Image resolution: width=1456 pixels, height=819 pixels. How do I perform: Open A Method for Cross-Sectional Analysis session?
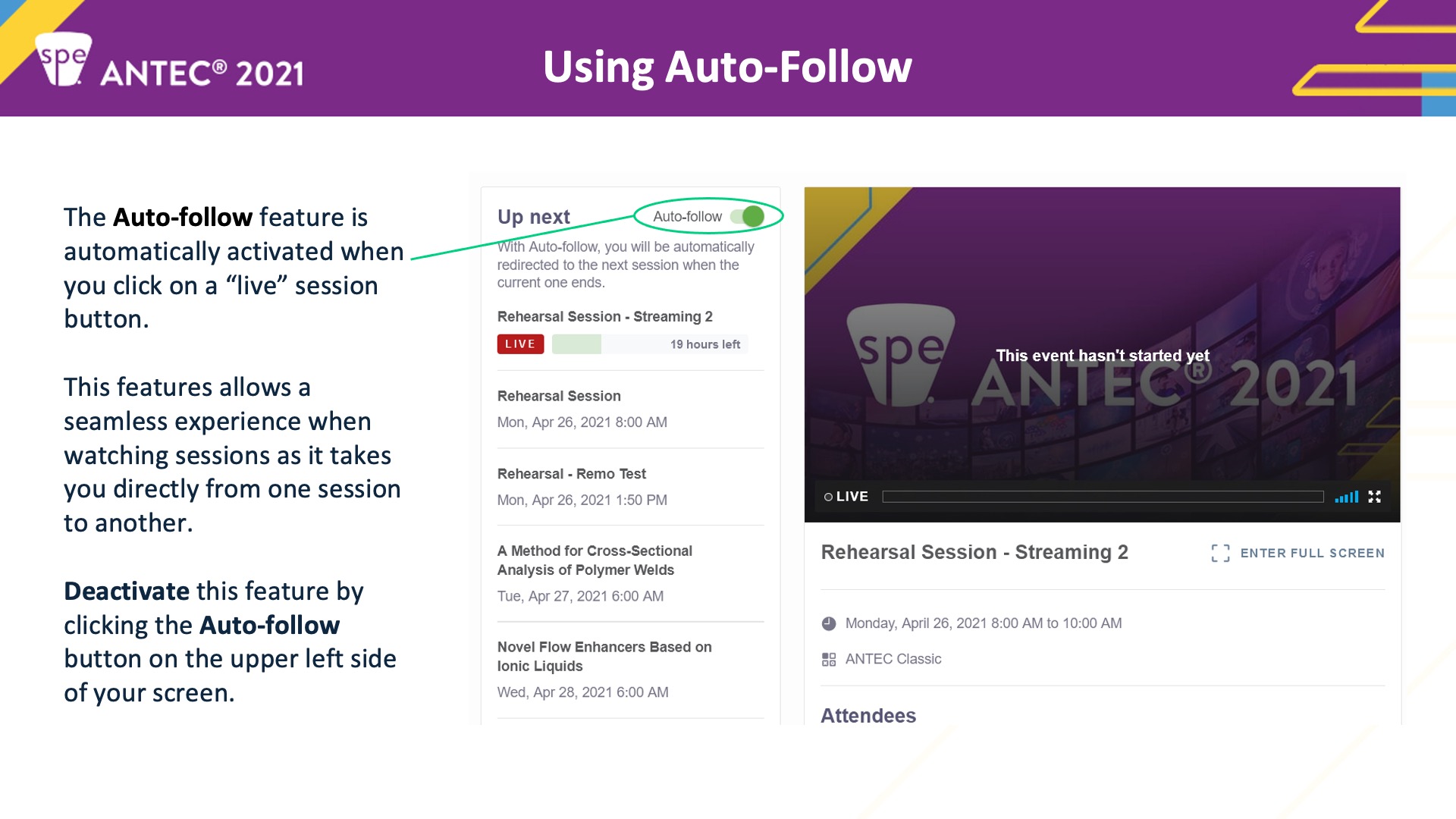coord(595,560)
